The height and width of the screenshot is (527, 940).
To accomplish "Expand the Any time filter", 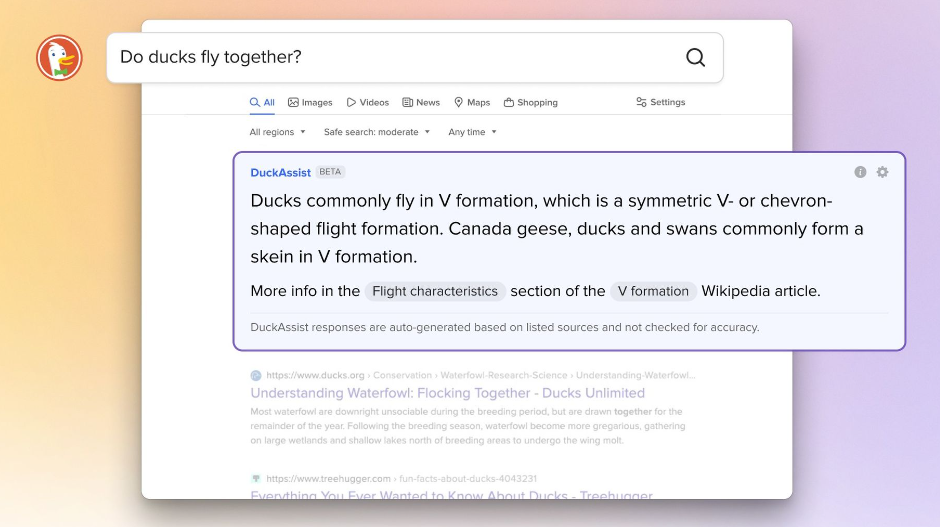I will coord(472,132).
